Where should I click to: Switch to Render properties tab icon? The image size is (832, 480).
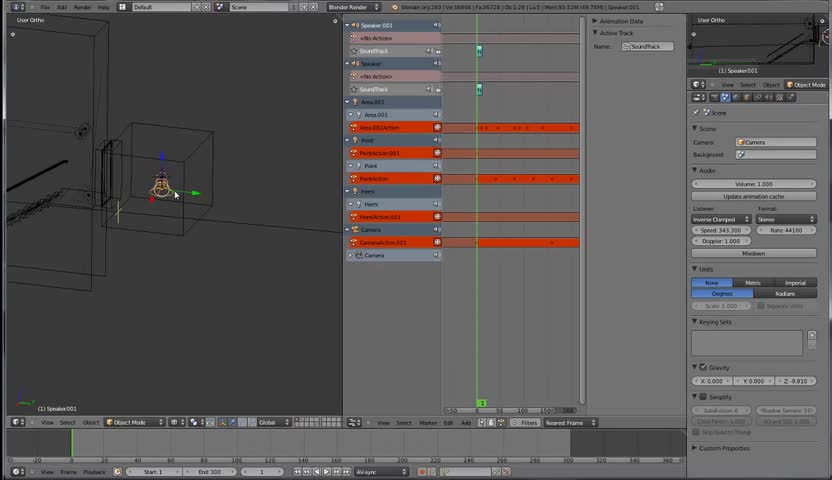tap(714, 98)
